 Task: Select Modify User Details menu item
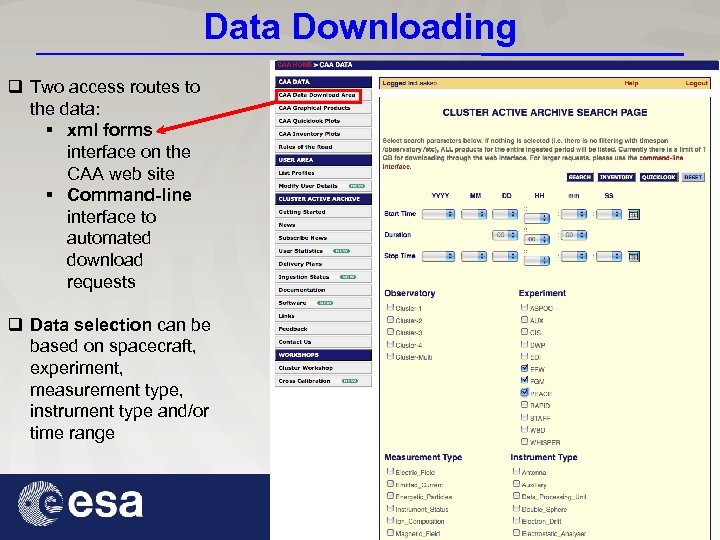(323, 186)
